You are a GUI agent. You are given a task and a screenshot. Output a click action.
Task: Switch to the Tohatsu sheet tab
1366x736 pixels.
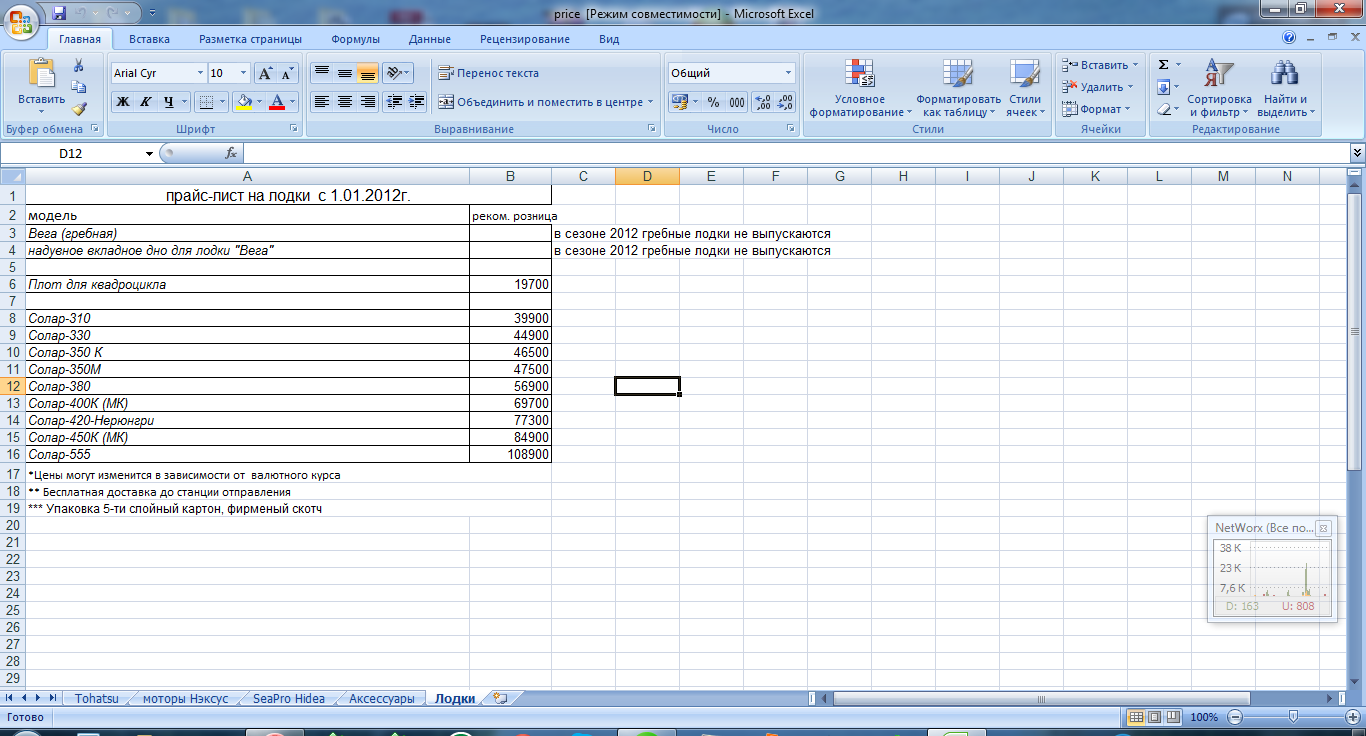(96, 699)
